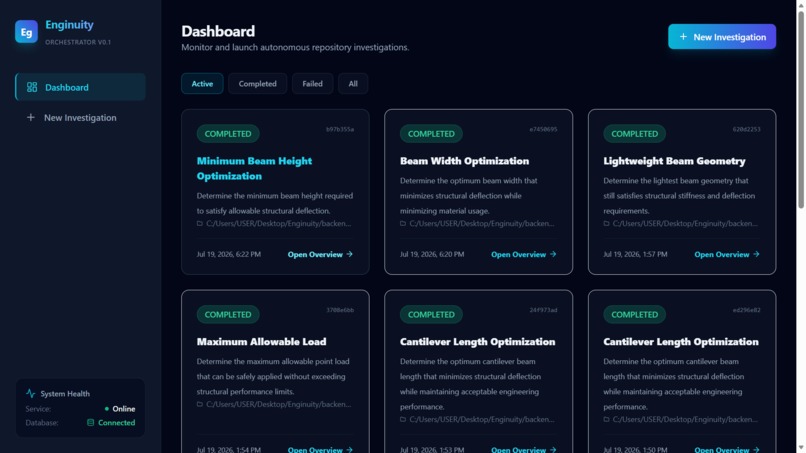Click folder icon on Beam Width Optimization card

point(403,223)
